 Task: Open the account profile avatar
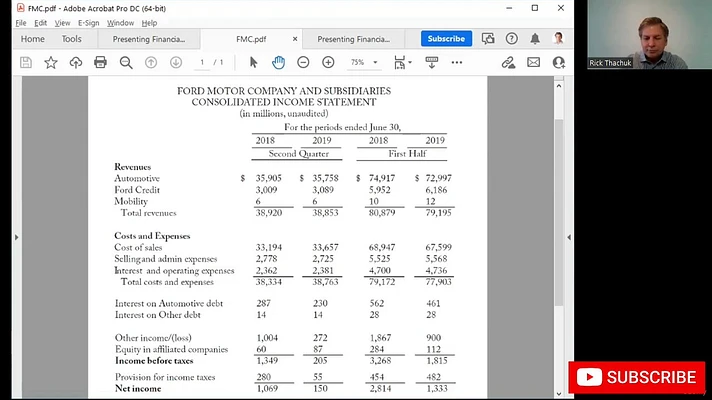pos(559,39)
